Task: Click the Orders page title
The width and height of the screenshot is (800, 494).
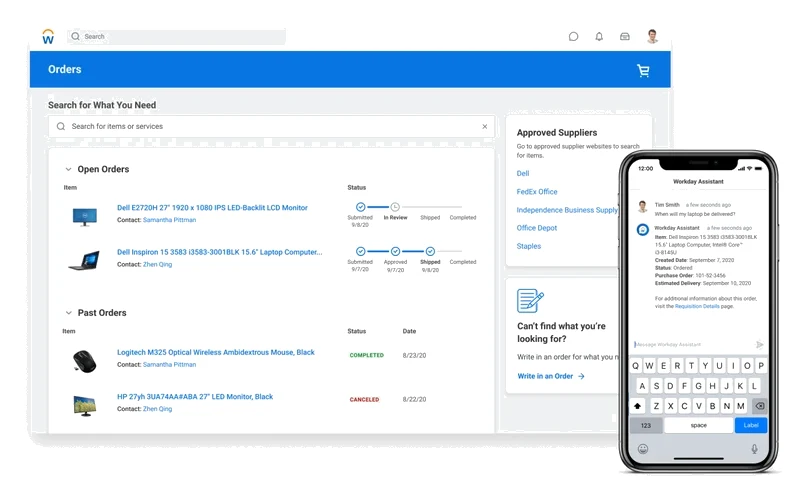Action: coord(65,69)
